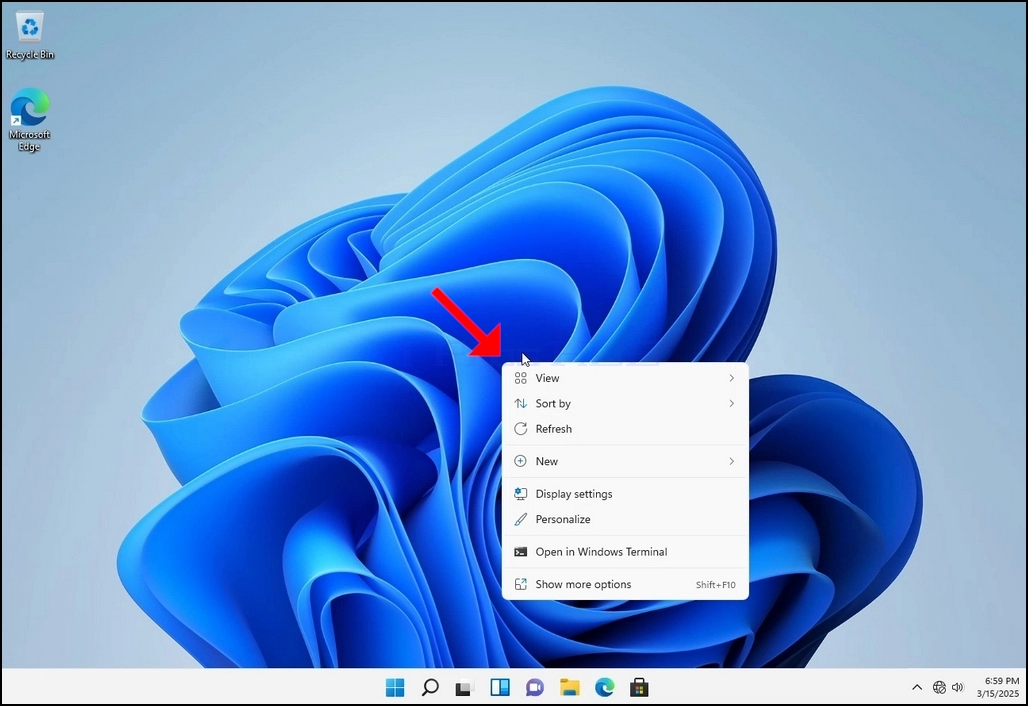The width and height of the screenshot is (1028, 706).
Task: Open the Recycle Bin desktop icon
Action: pyautogui.click(x=30, y=36)
